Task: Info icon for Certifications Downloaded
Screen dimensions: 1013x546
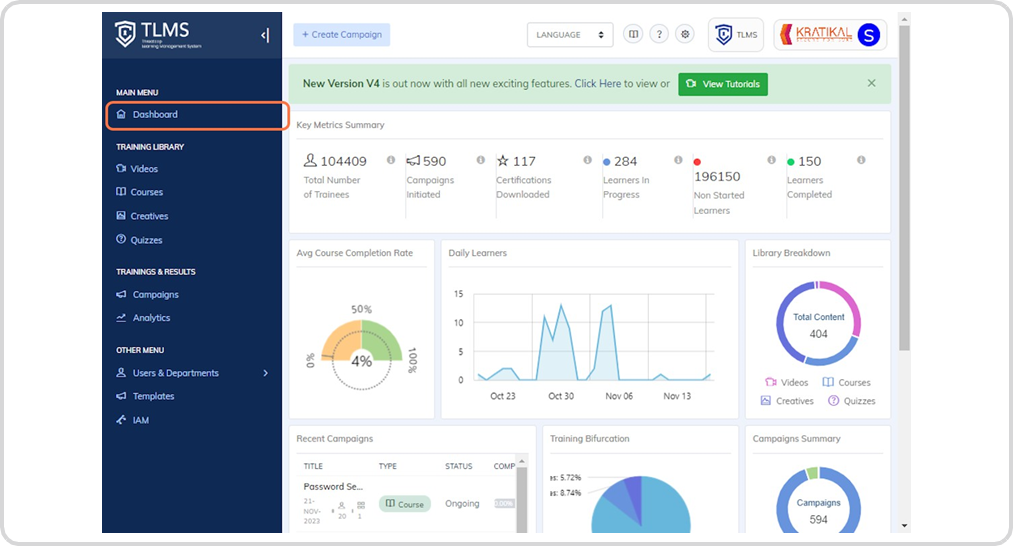Action: coord(587,160)
